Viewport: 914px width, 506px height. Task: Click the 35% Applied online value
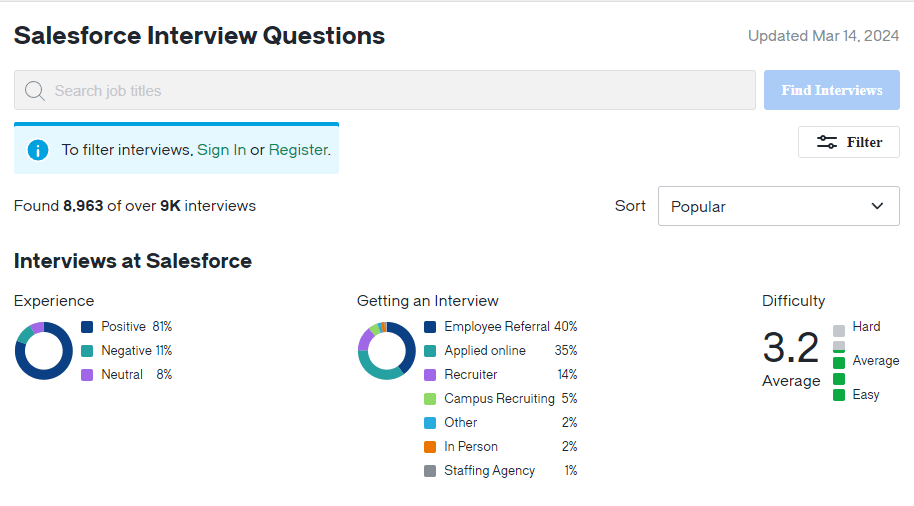565,350
